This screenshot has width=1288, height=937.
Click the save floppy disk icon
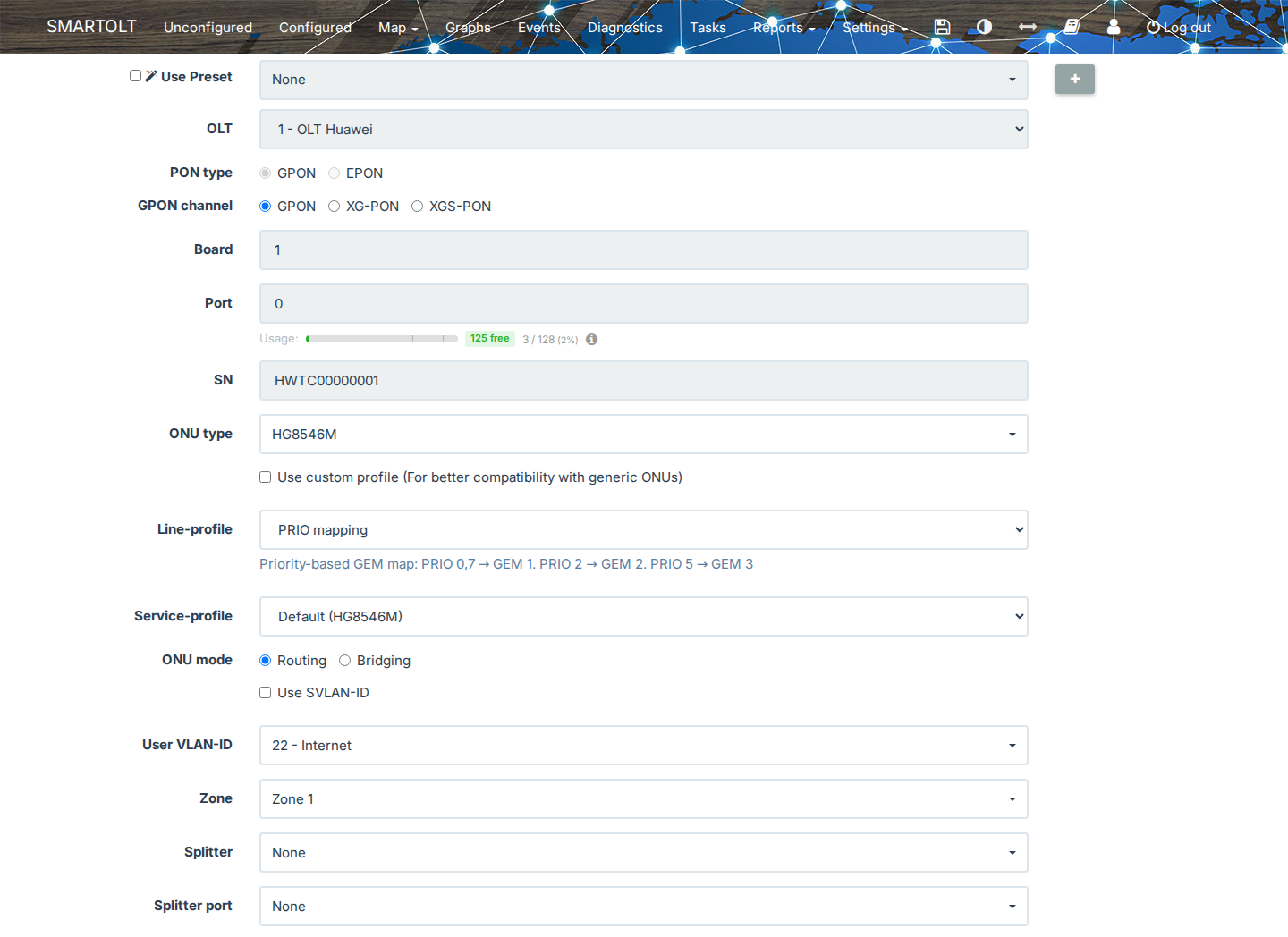point(942,27)
